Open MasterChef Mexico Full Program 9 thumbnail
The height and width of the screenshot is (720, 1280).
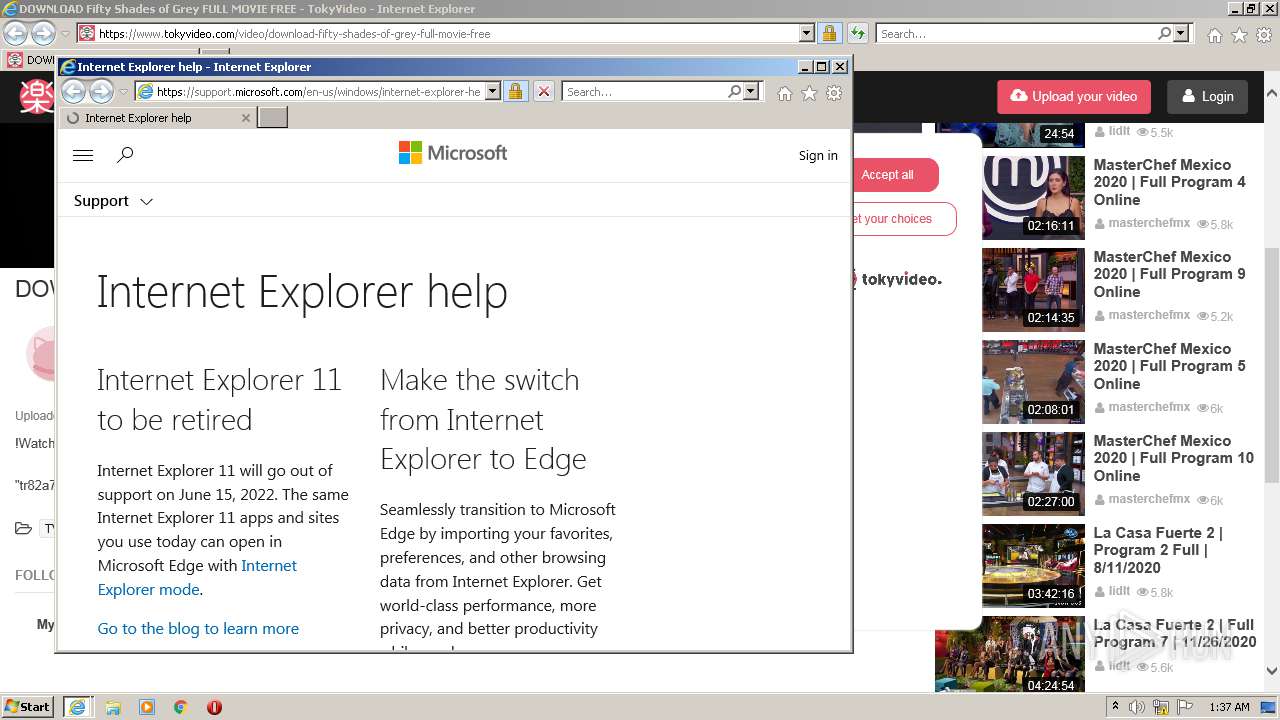(x=1033, y=290)
